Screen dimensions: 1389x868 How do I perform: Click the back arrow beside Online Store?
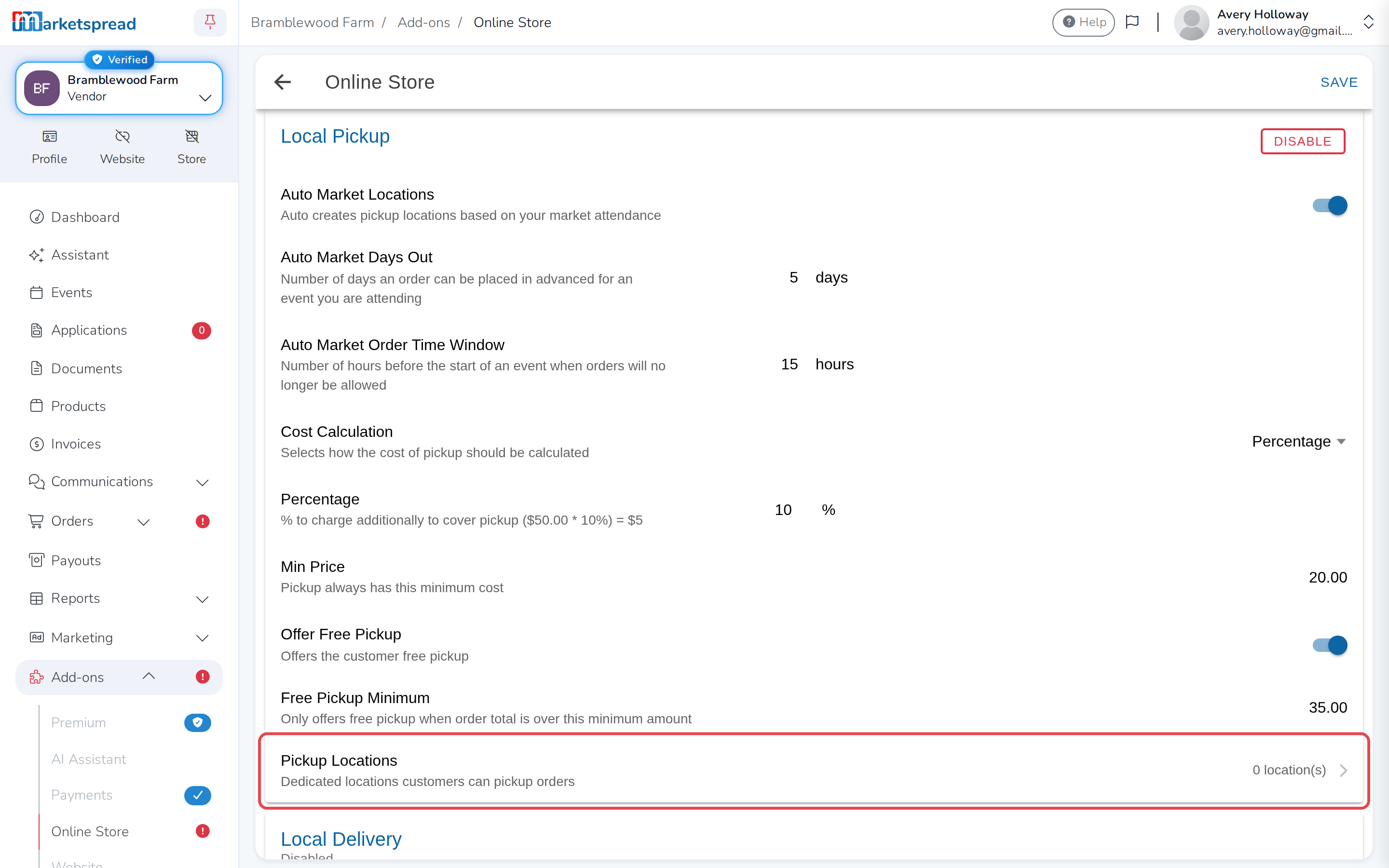[283, 82]
